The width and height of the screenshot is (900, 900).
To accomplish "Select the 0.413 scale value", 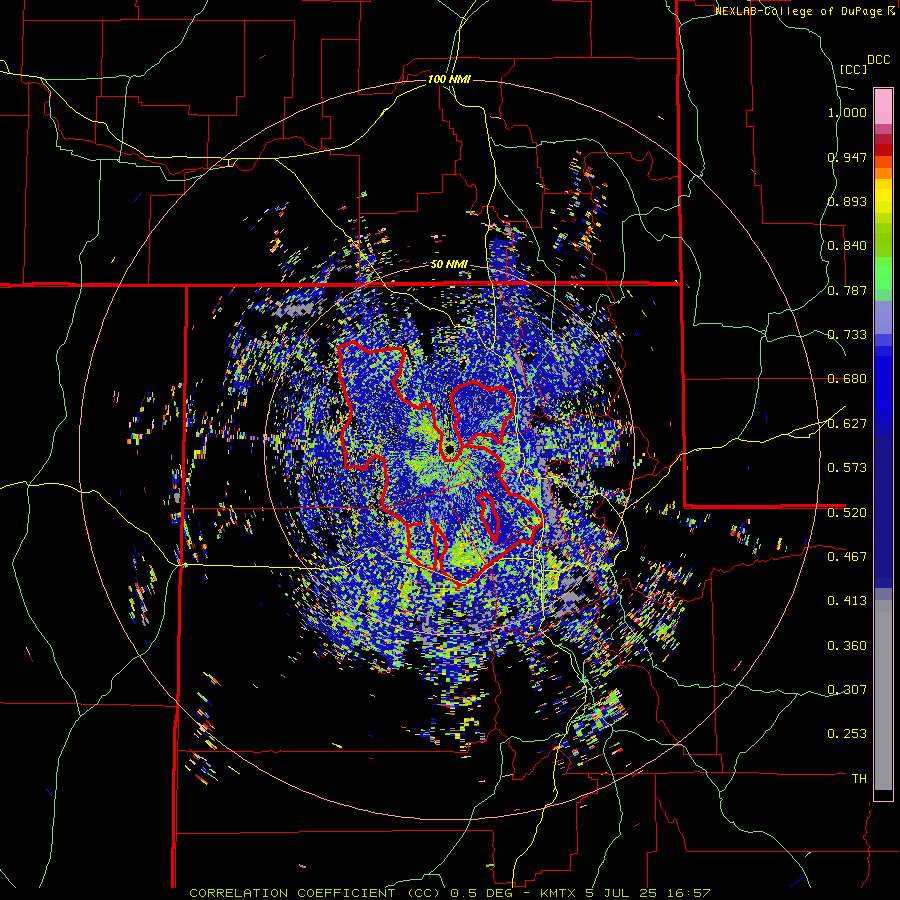I will point(847,601).
